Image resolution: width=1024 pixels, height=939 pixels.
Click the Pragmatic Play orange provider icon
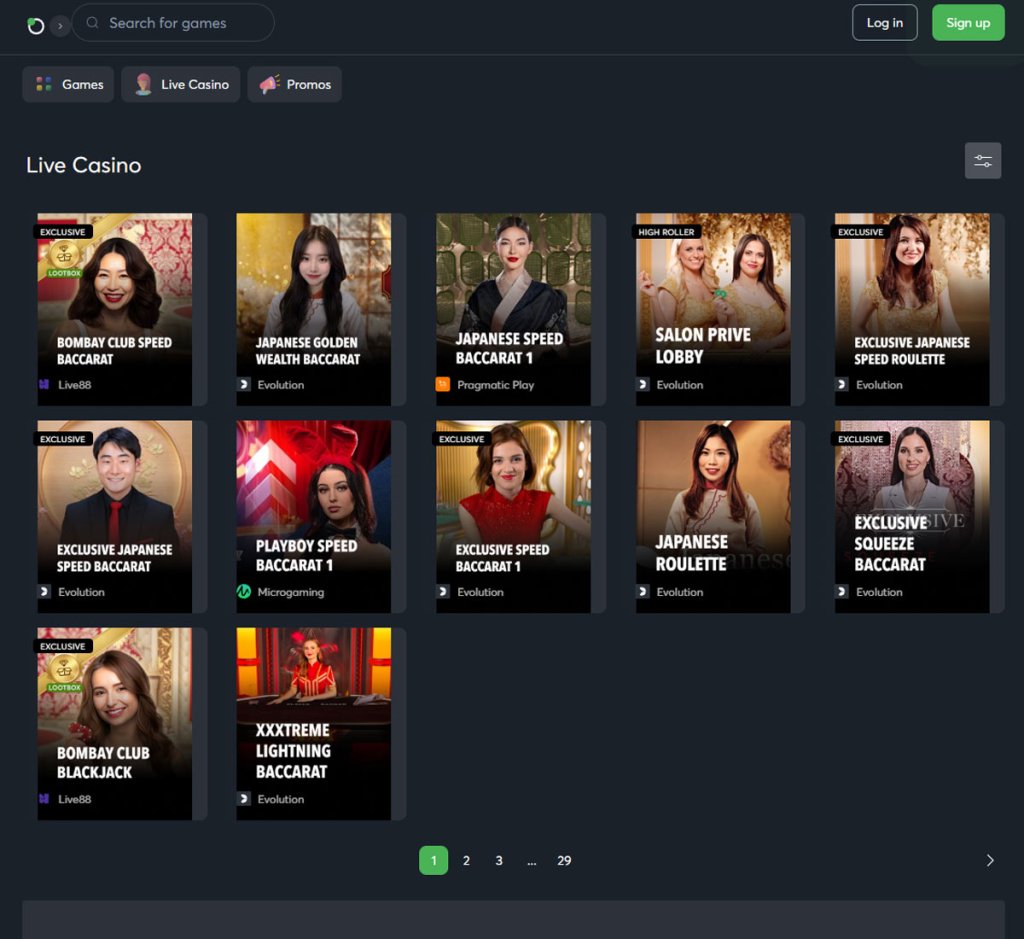[443, 385]
